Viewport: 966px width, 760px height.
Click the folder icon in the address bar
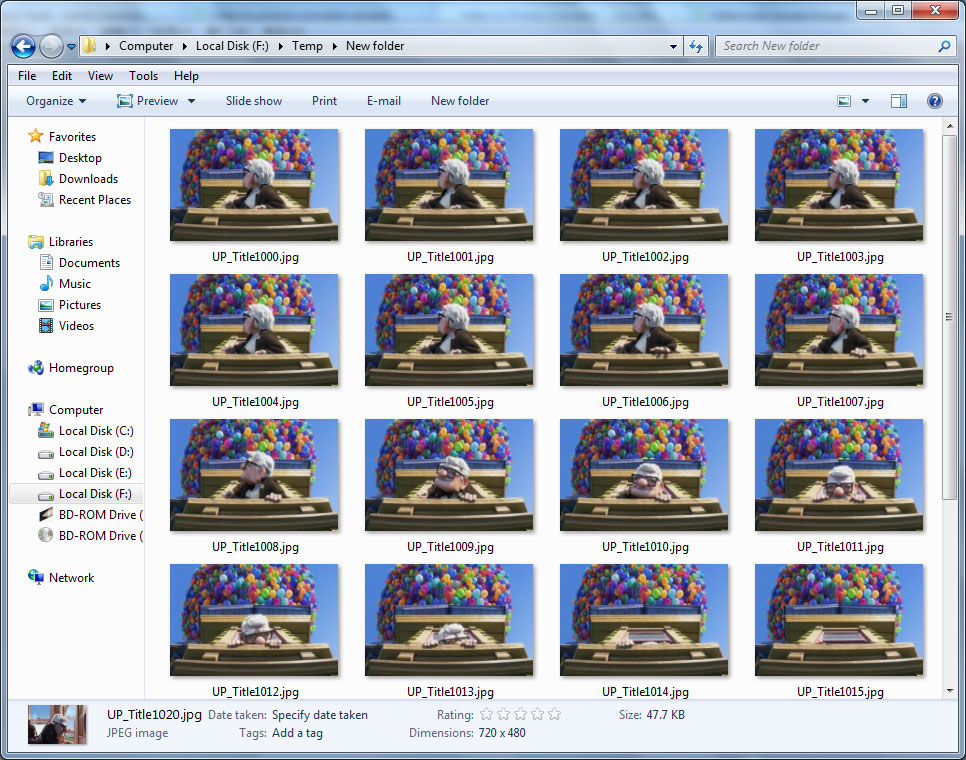(90, 46)
